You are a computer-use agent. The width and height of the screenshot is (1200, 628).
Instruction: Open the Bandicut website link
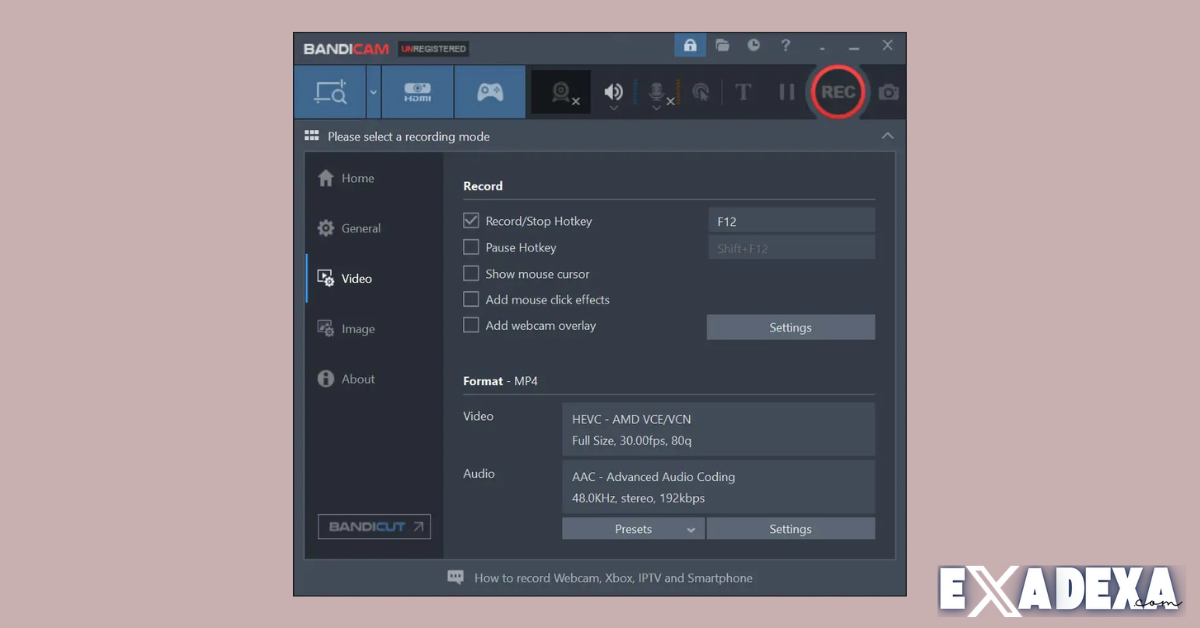pos(374,526)
